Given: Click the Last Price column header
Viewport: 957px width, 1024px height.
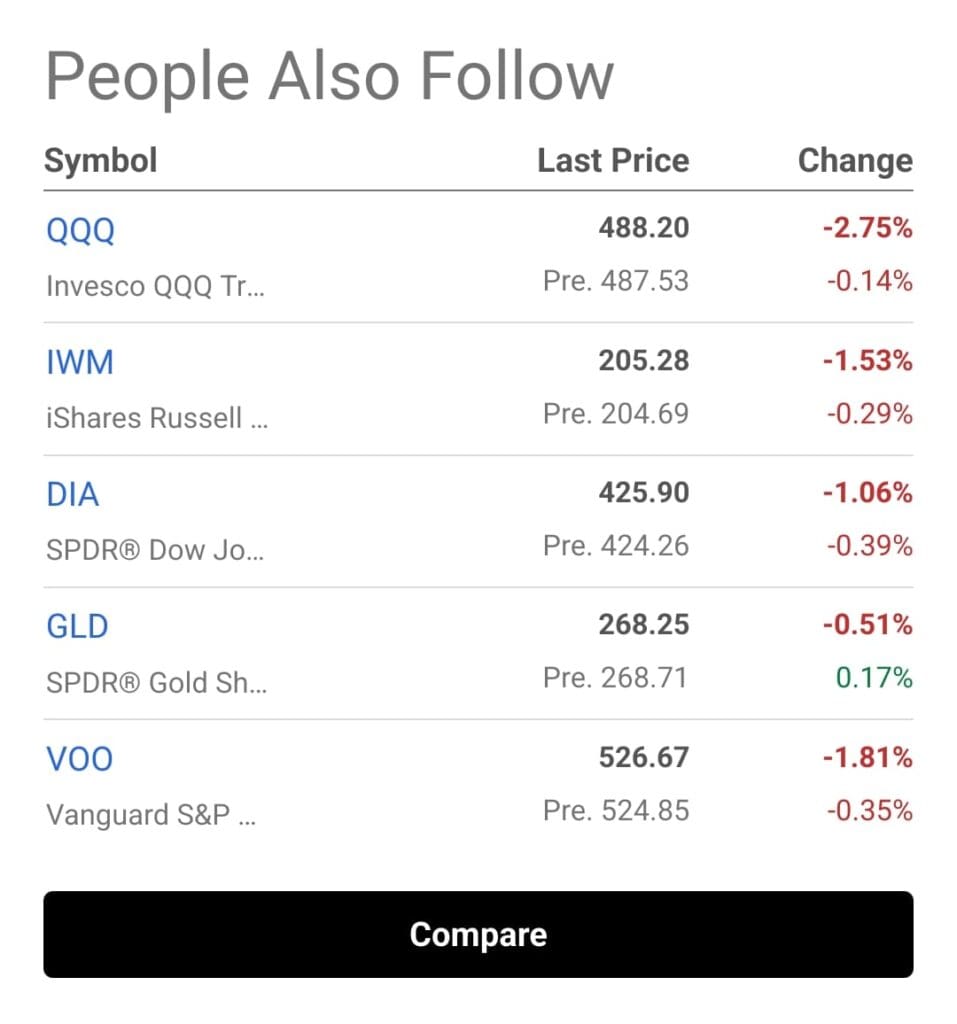Looking at the screenshot, I should (x=613, y=161).
